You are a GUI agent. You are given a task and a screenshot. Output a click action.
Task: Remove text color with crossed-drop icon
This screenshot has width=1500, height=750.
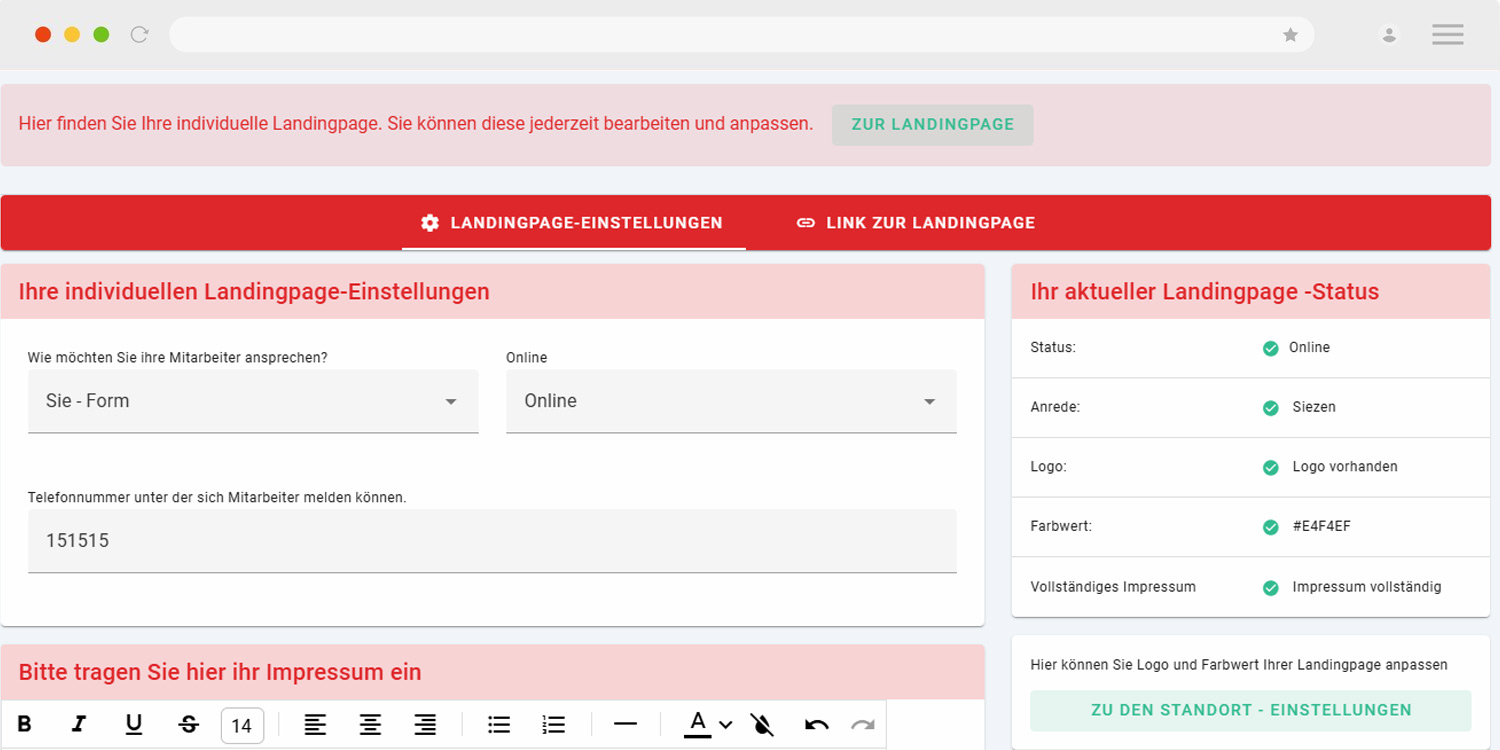coord(762,725)
